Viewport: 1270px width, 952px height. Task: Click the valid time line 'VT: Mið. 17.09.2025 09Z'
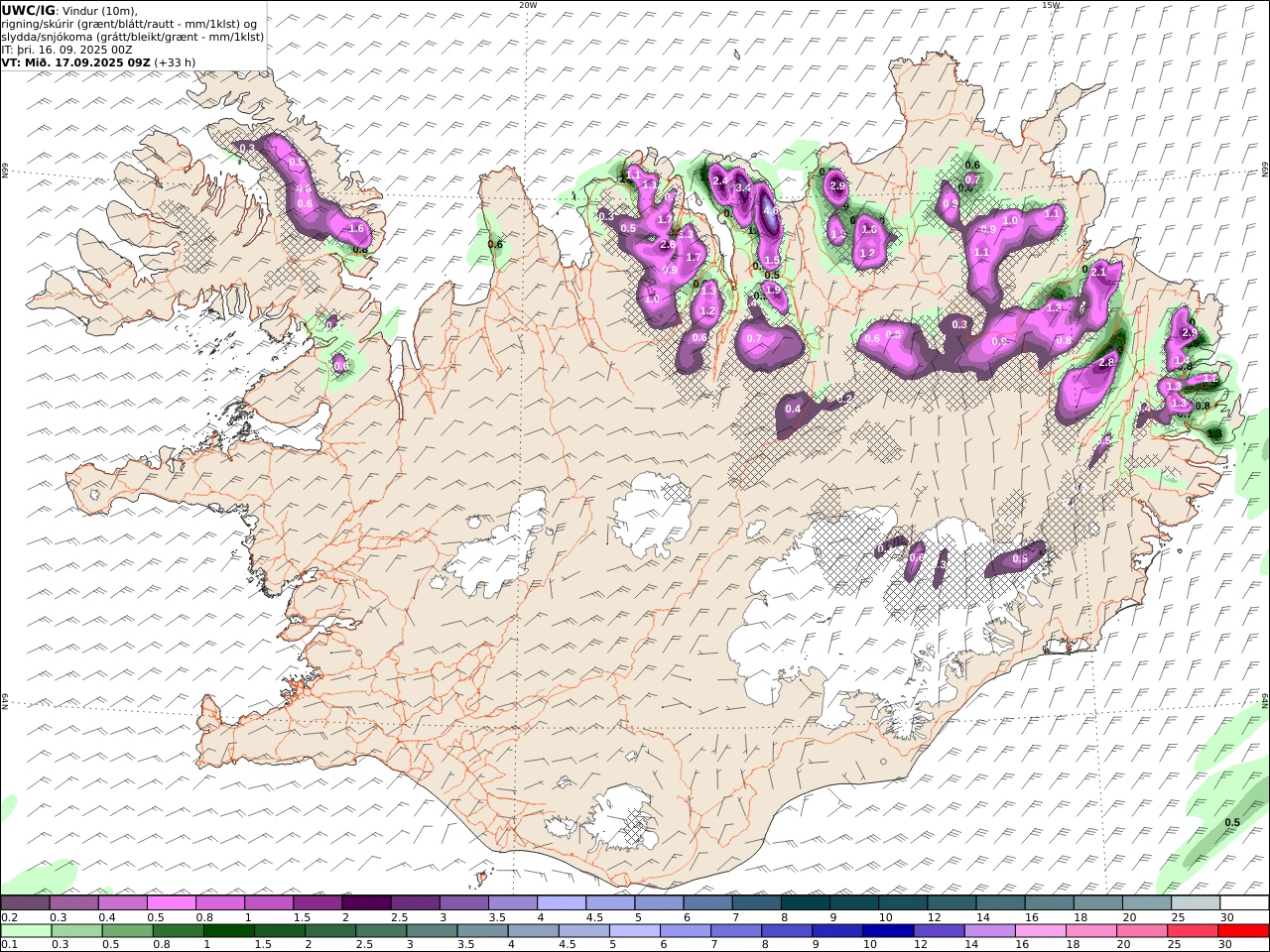tap(76, 61)
